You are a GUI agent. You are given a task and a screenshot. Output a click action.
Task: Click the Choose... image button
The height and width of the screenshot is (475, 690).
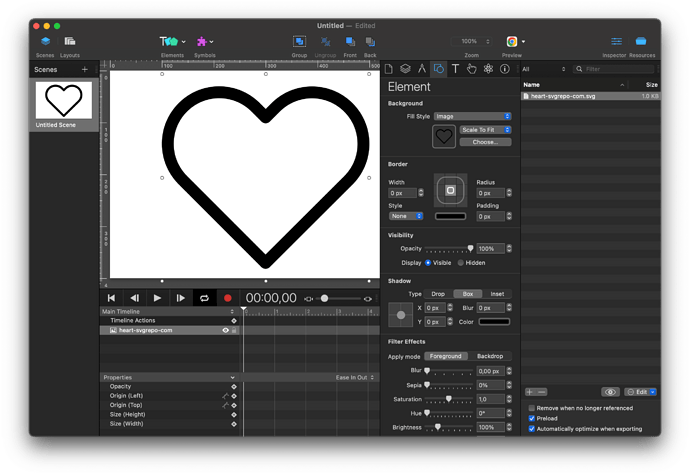point(485,142)
